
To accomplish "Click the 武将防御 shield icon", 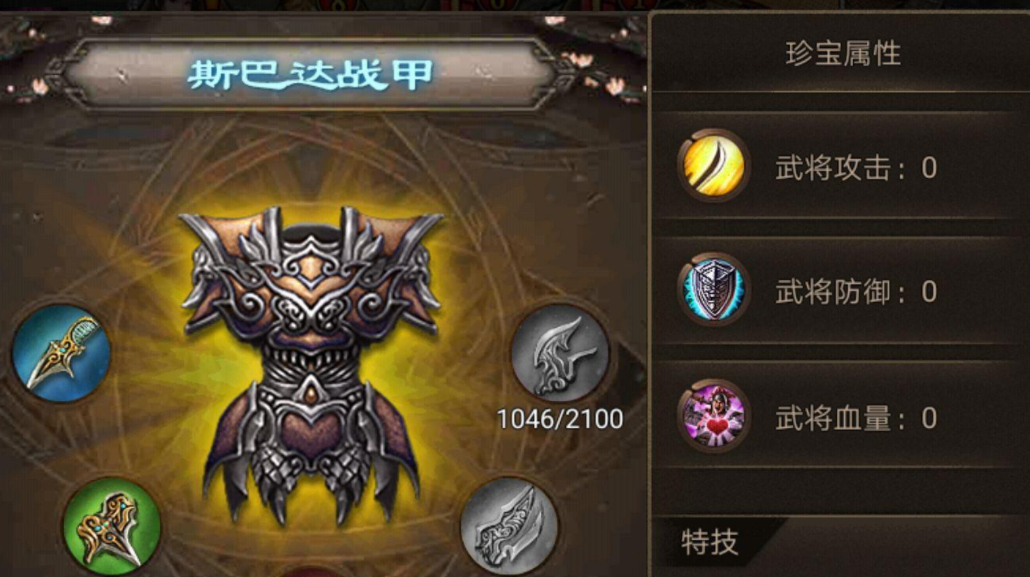I will pyautogui.click(x=713, y=289).
